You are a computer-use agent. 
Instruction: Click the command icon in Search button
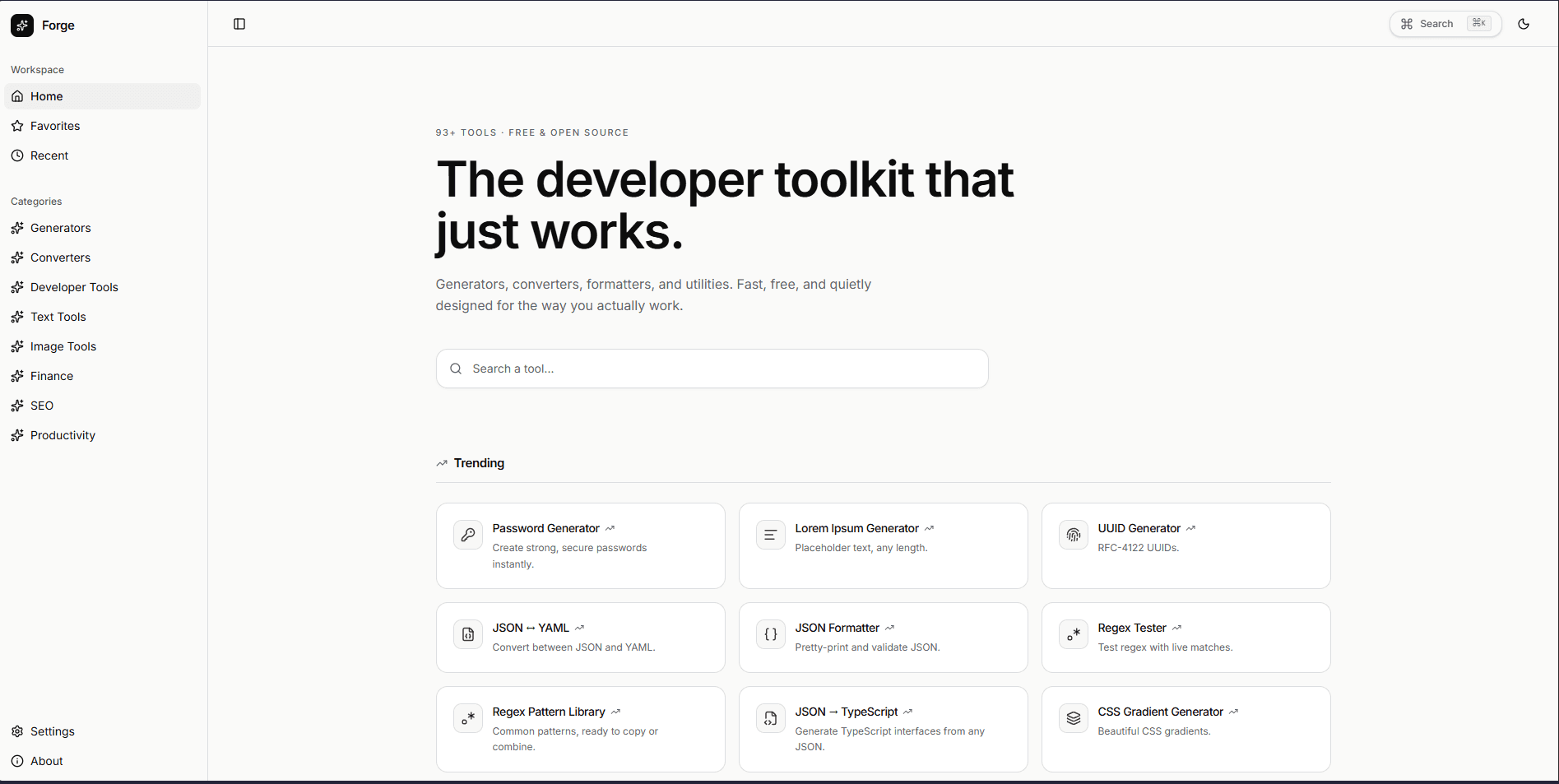pos(1407,24)
